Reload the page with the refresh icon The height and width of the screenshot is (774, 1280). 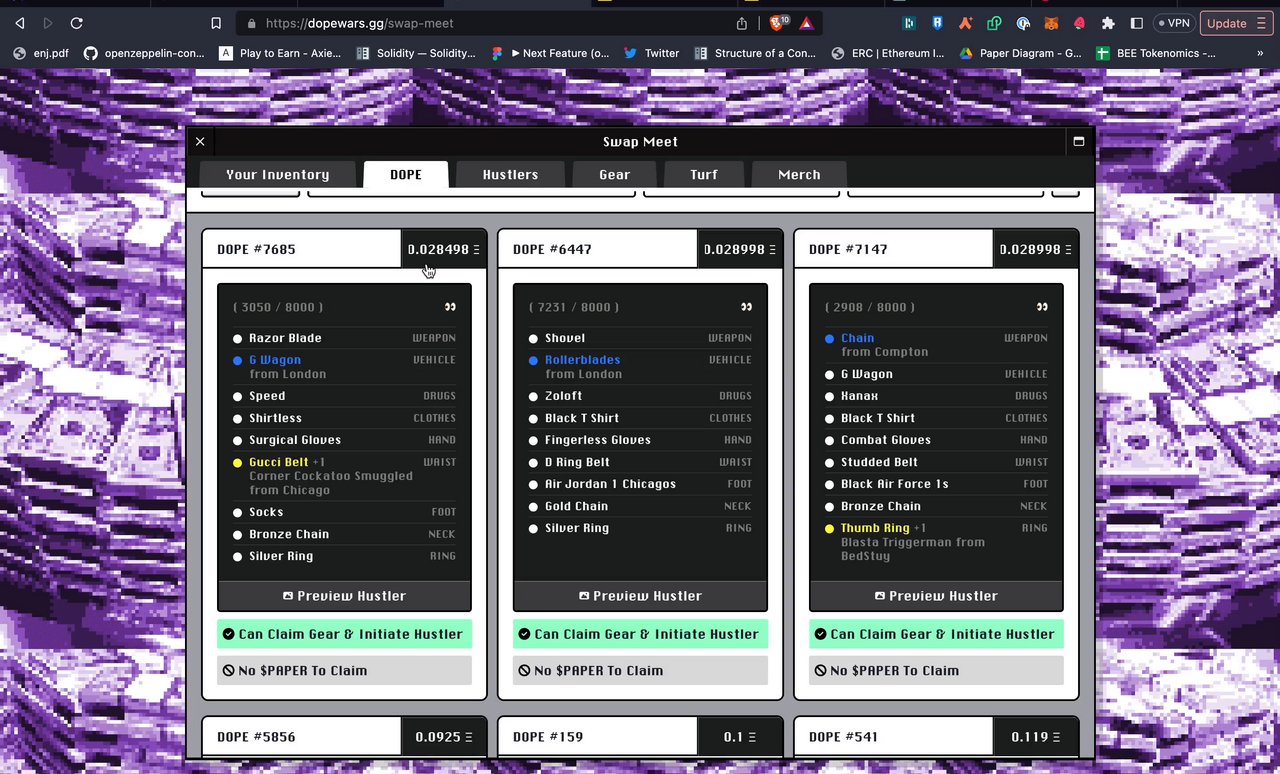click(x=77, y=23)
